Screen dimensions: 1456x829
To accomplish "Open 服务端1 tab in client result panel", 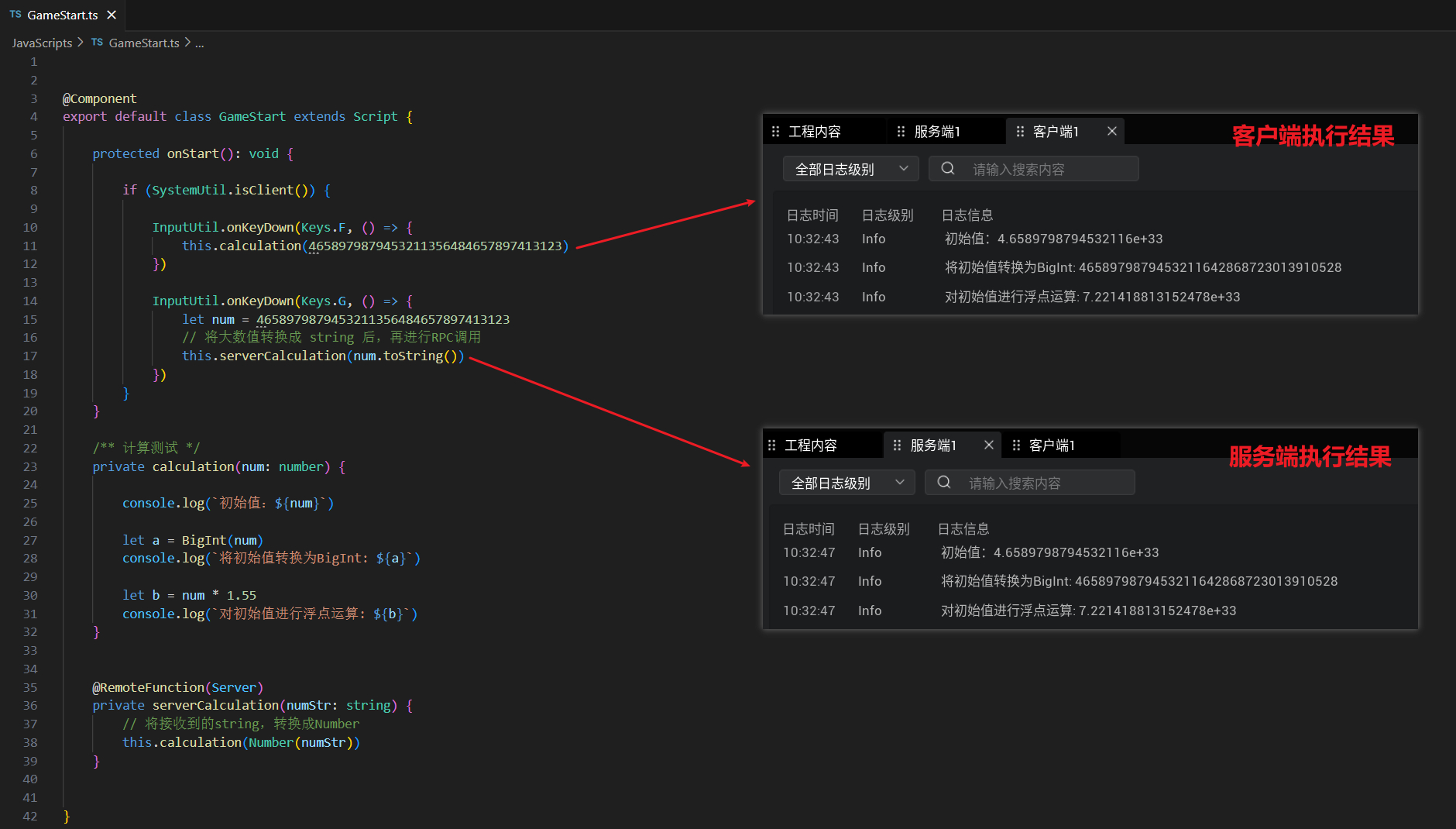I will 937,132.
